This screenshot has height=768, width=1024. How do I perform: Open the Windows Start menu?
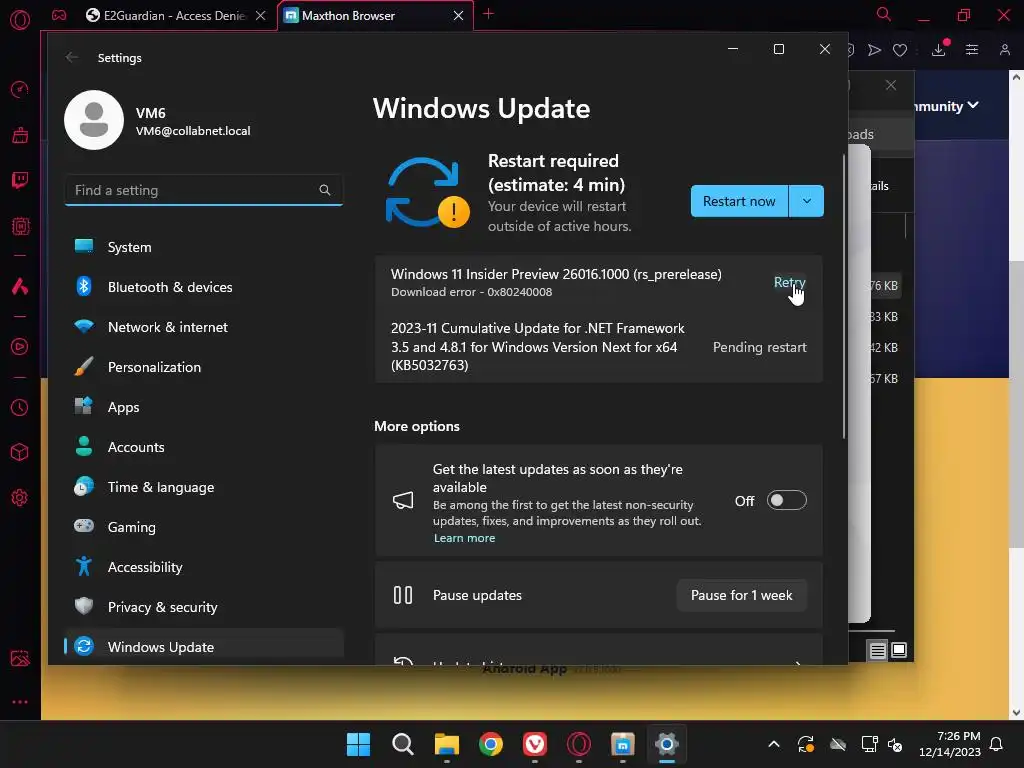[x=358, y=744]
